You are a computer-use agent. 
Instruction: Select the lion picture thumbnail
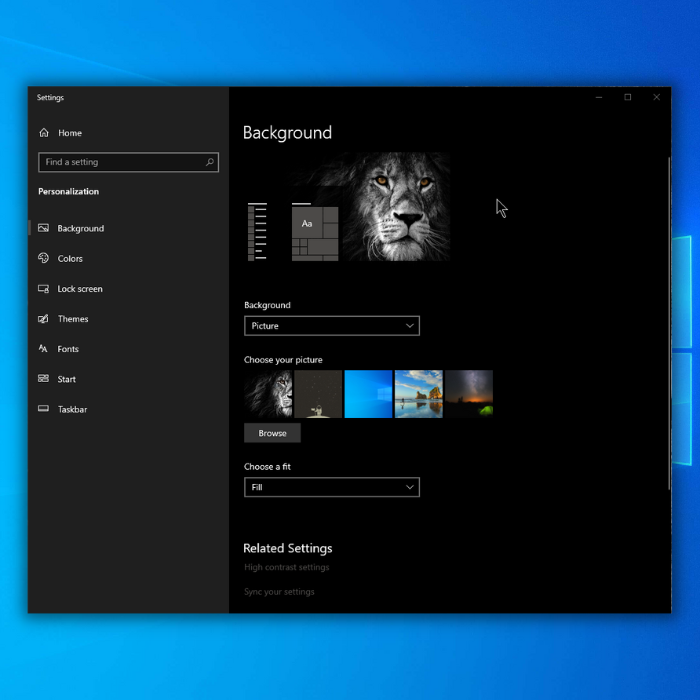[268, 393]
